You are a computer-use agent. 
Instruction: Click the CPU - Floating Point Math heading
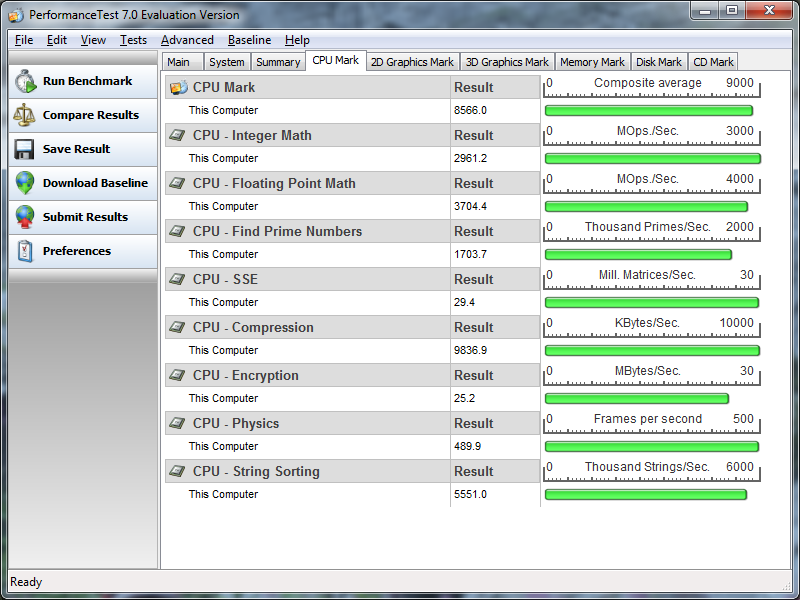click(x=273, y=184)
